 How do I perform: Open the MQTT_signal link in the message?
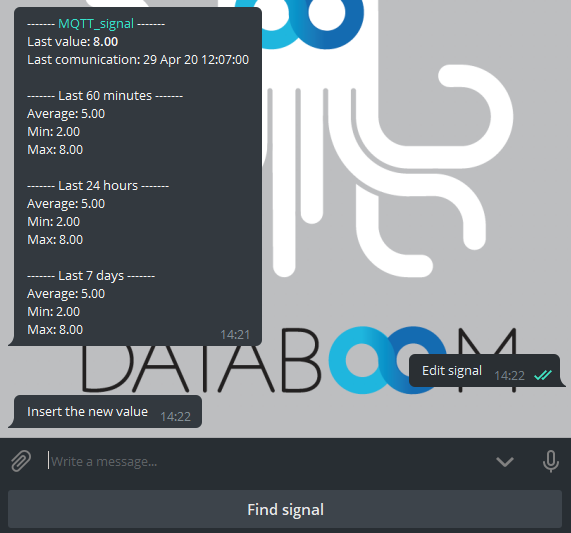[96, 24]
